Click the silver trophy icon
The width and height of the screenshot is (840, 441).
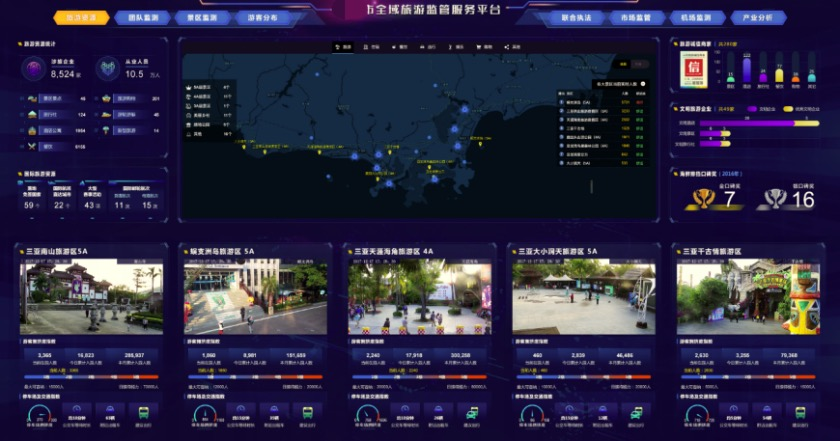point(773,198)
